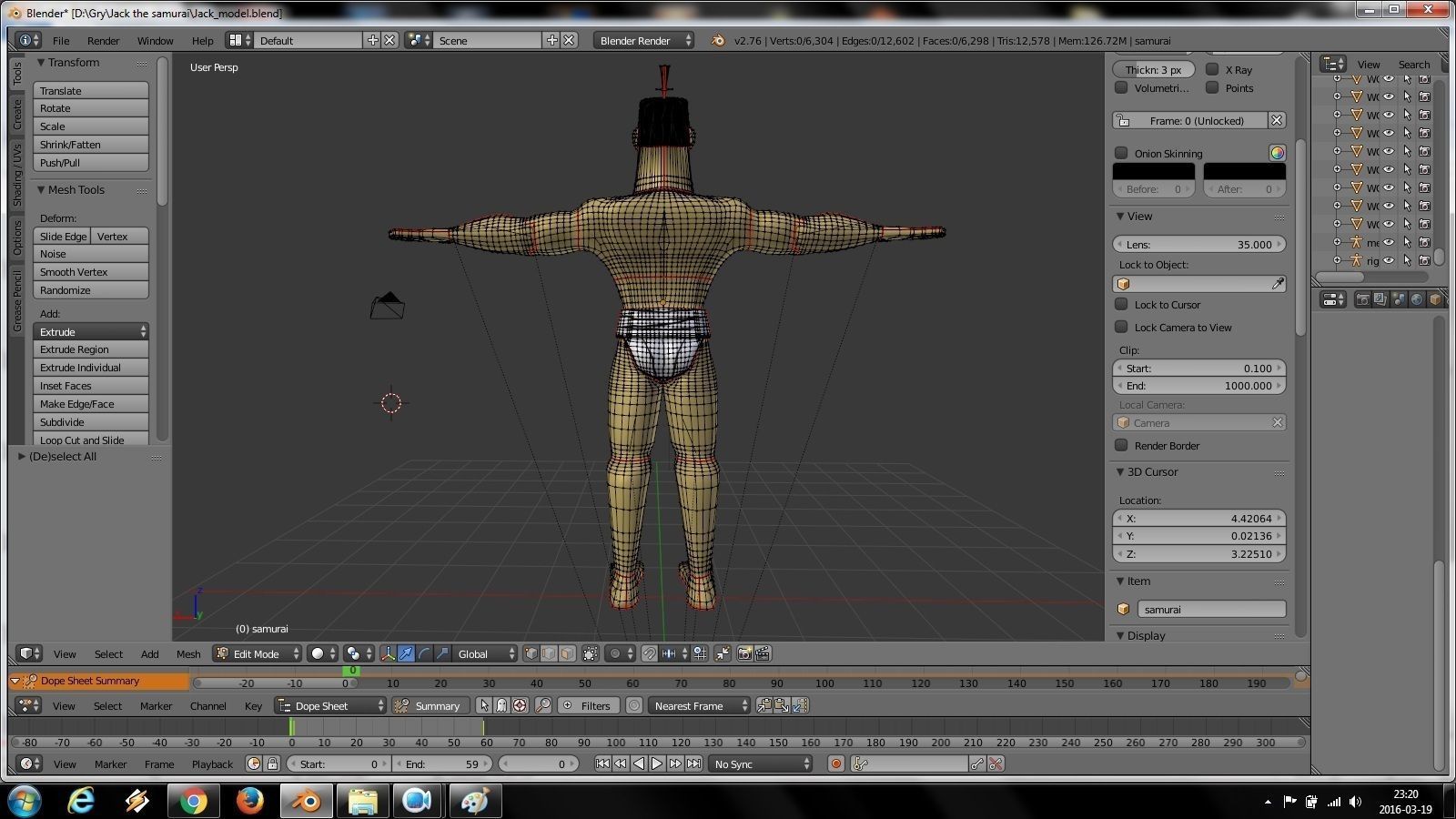Switch to the Shading / UVs tab

17,174
